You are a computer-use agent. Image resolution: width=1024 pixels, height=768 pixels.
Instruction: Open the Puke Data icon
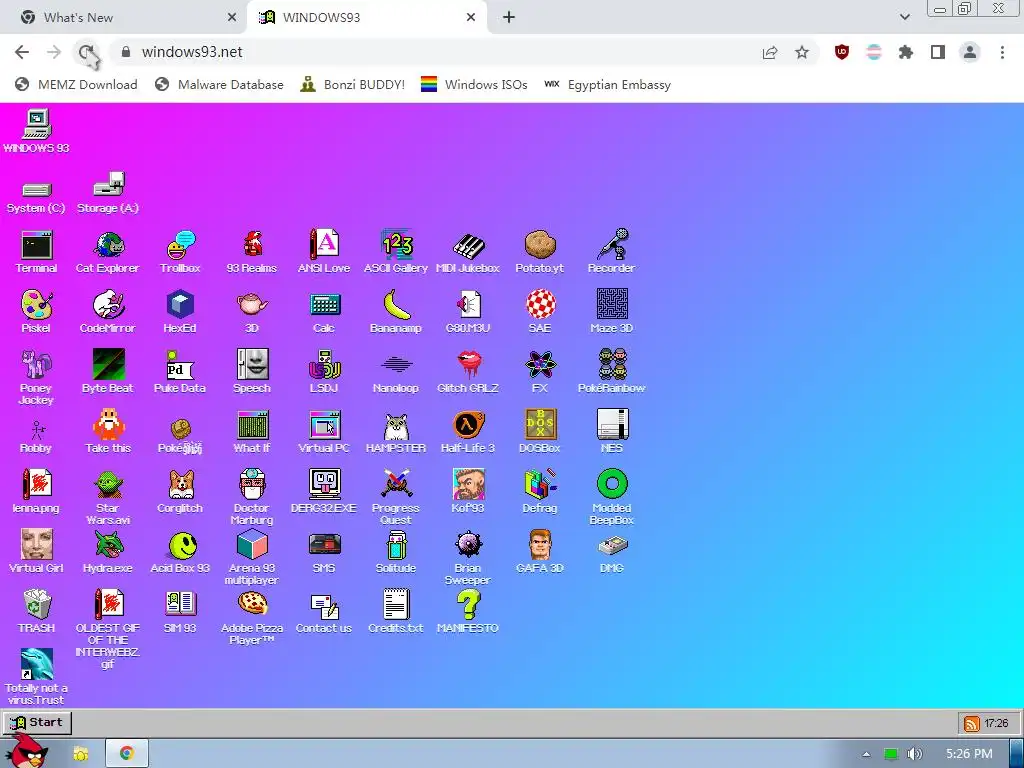click(x=180, y=372)
